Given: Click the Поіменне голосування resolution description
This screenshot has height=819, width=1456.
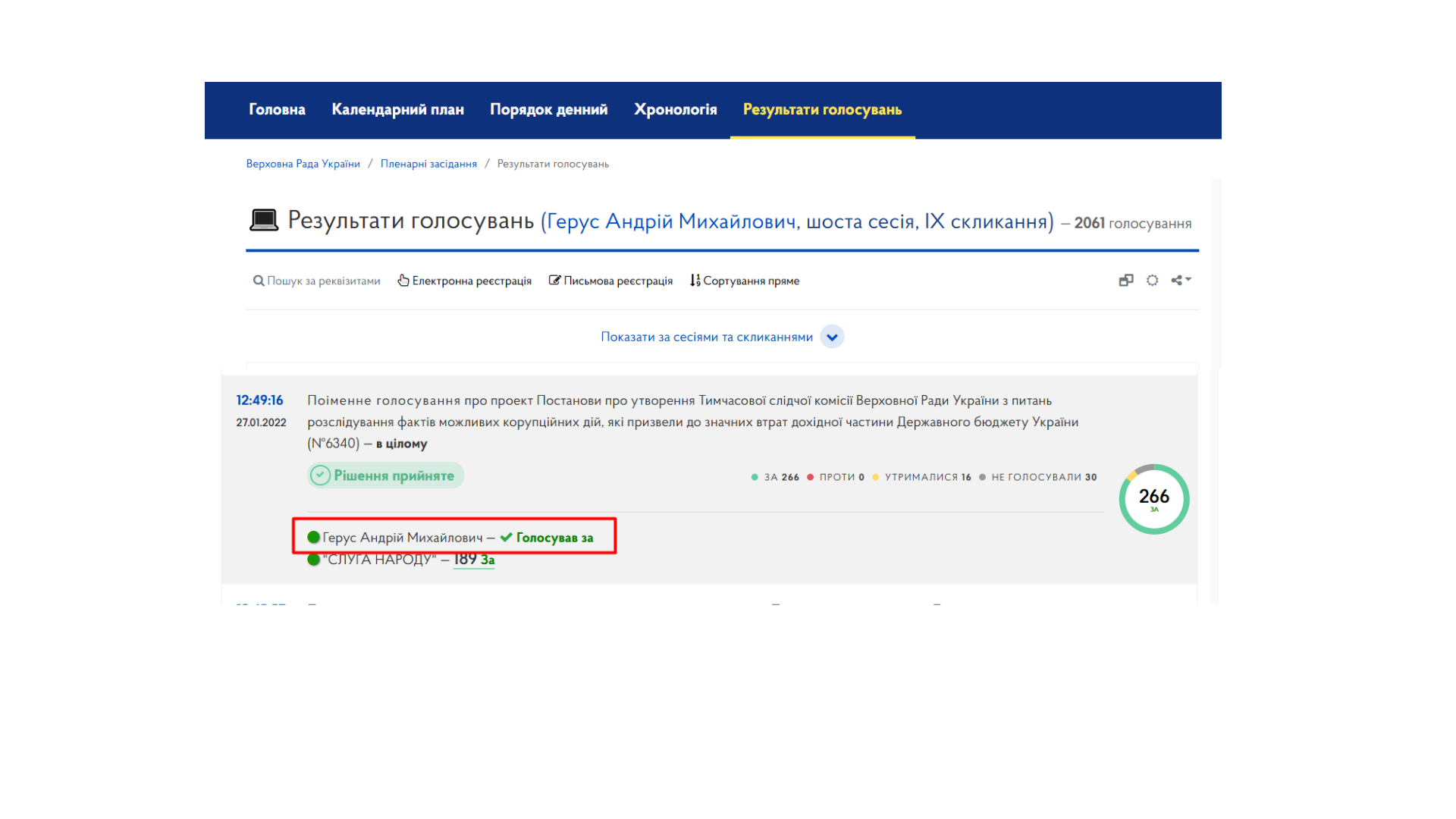Looking at the screenshot, I should pos(692,422).
